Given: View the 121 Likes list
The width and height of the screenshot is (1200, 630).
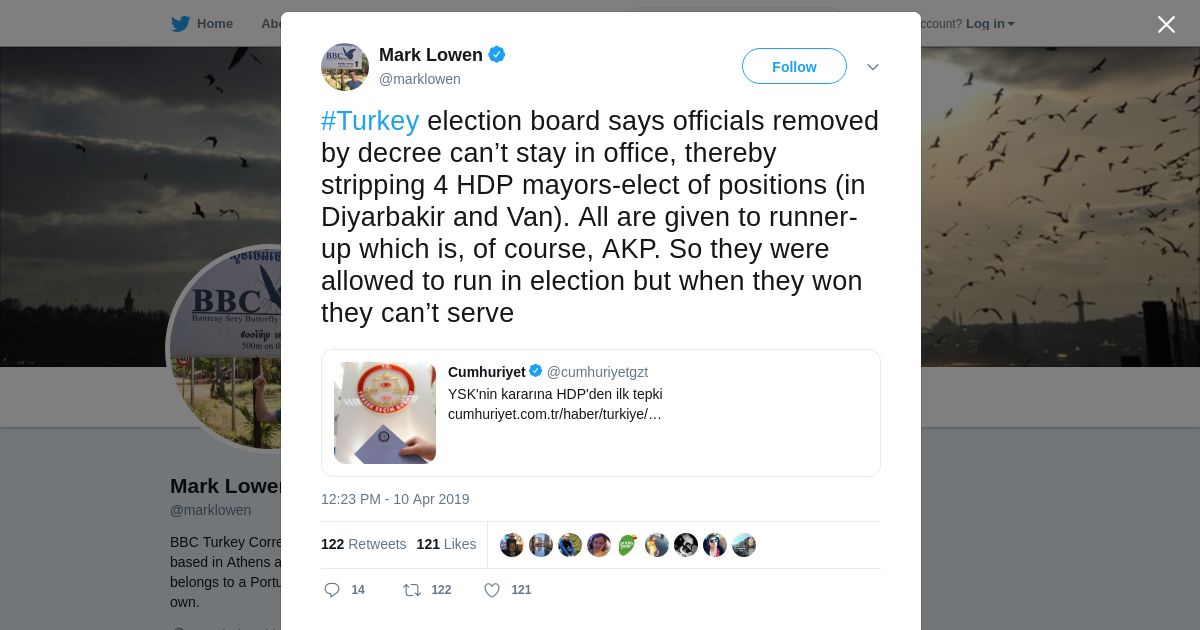Looking at the screenshot, I should click(x=447, y=544).
